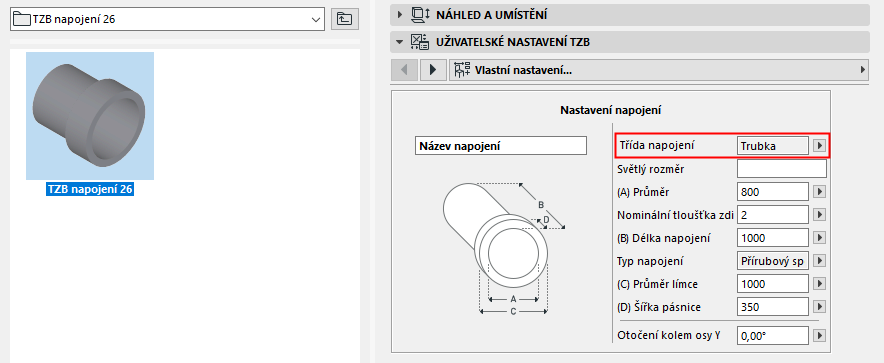Go to the previous settings page arrow
Viewport: 884px width, 363px height.
(x=404, y=70)
